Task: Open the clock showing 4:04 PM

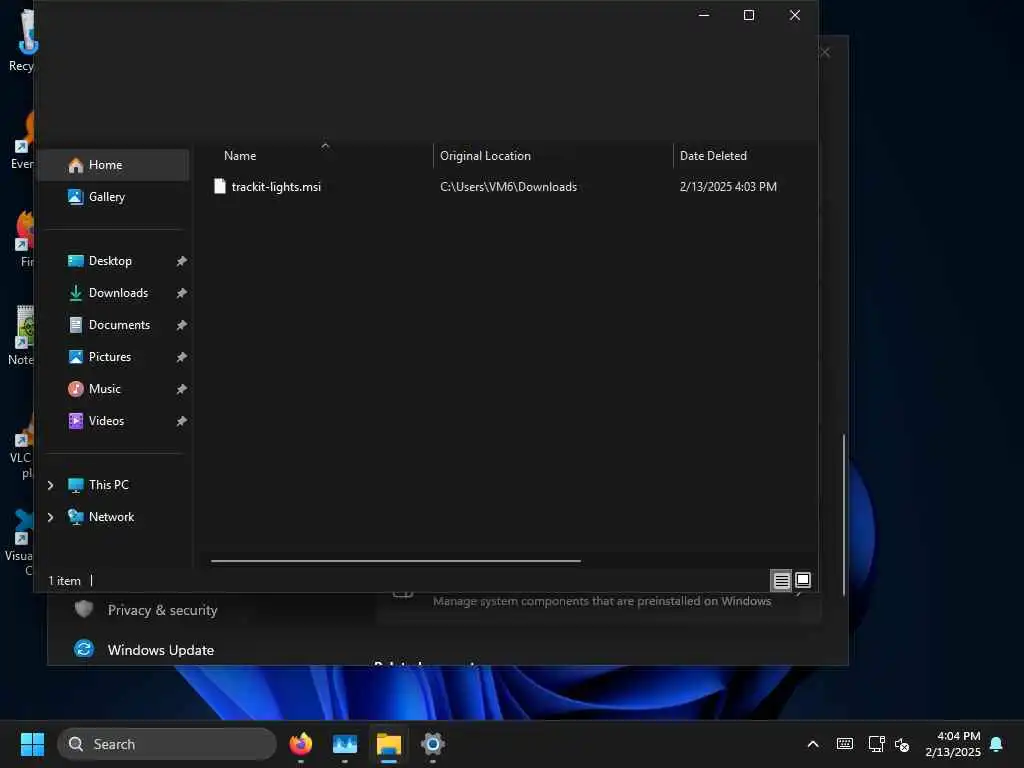Action: 953,744
